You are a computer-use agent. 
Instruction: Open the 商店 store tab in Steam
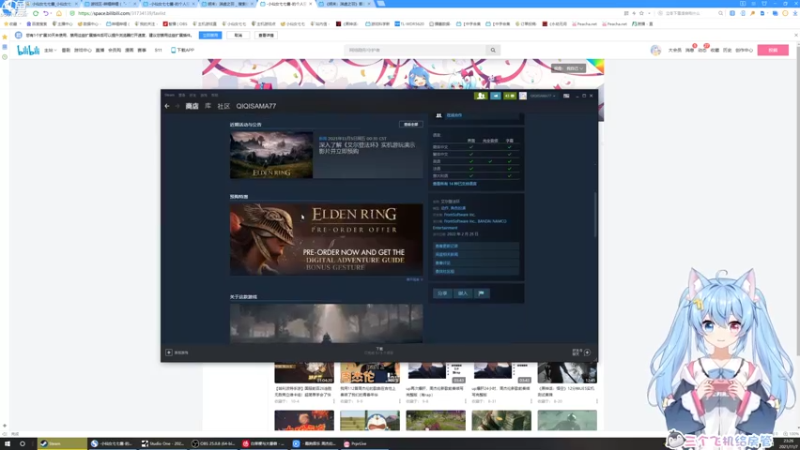tap(192, 106)
